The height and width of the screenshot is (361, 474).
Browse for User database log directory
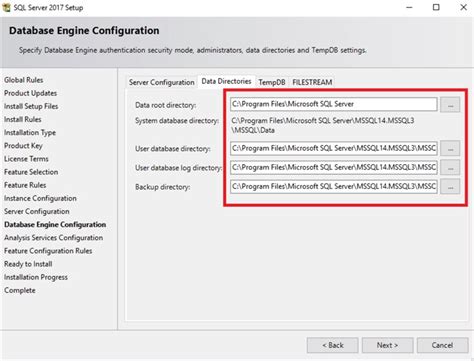(450, 168)
